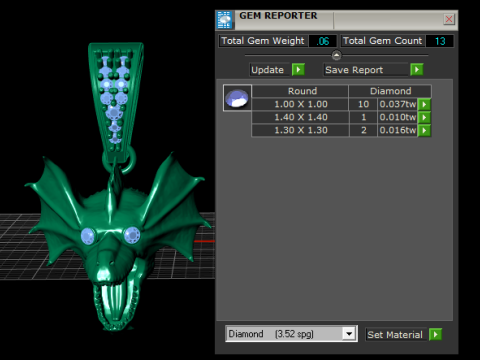Click the 0.010tw weight cell
The width and height of the screenshot is (480, 360).
click(x=398, y=117)
